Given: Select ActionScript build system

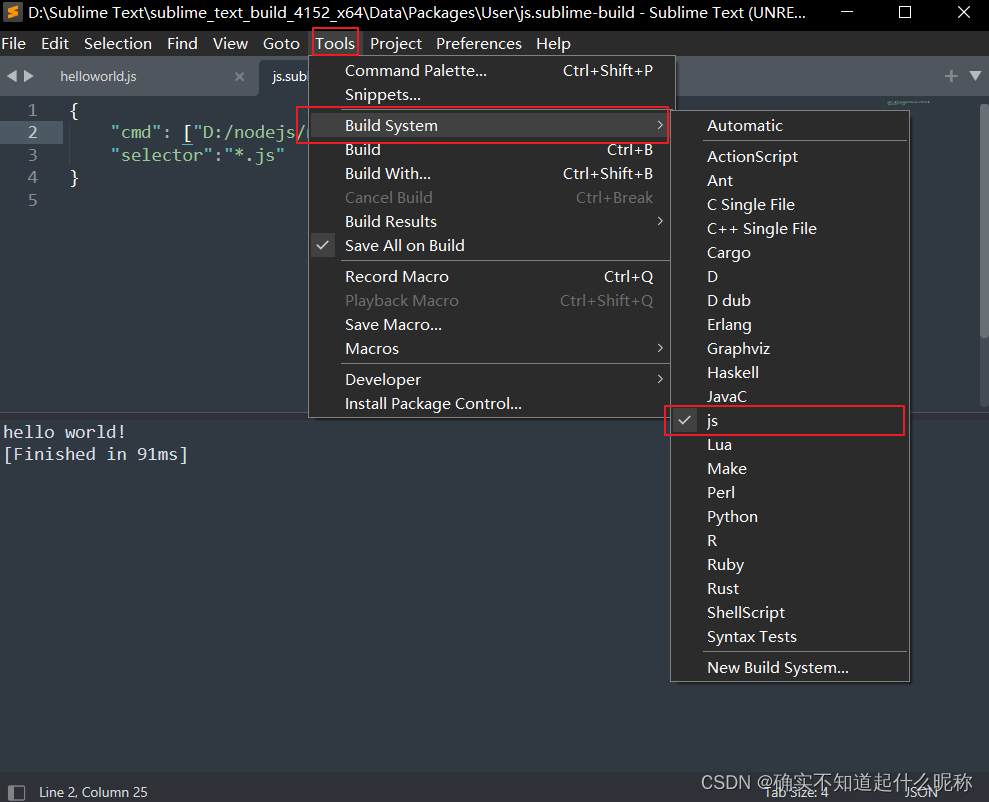Looking at the screenshot, I should tap(790, 156).
